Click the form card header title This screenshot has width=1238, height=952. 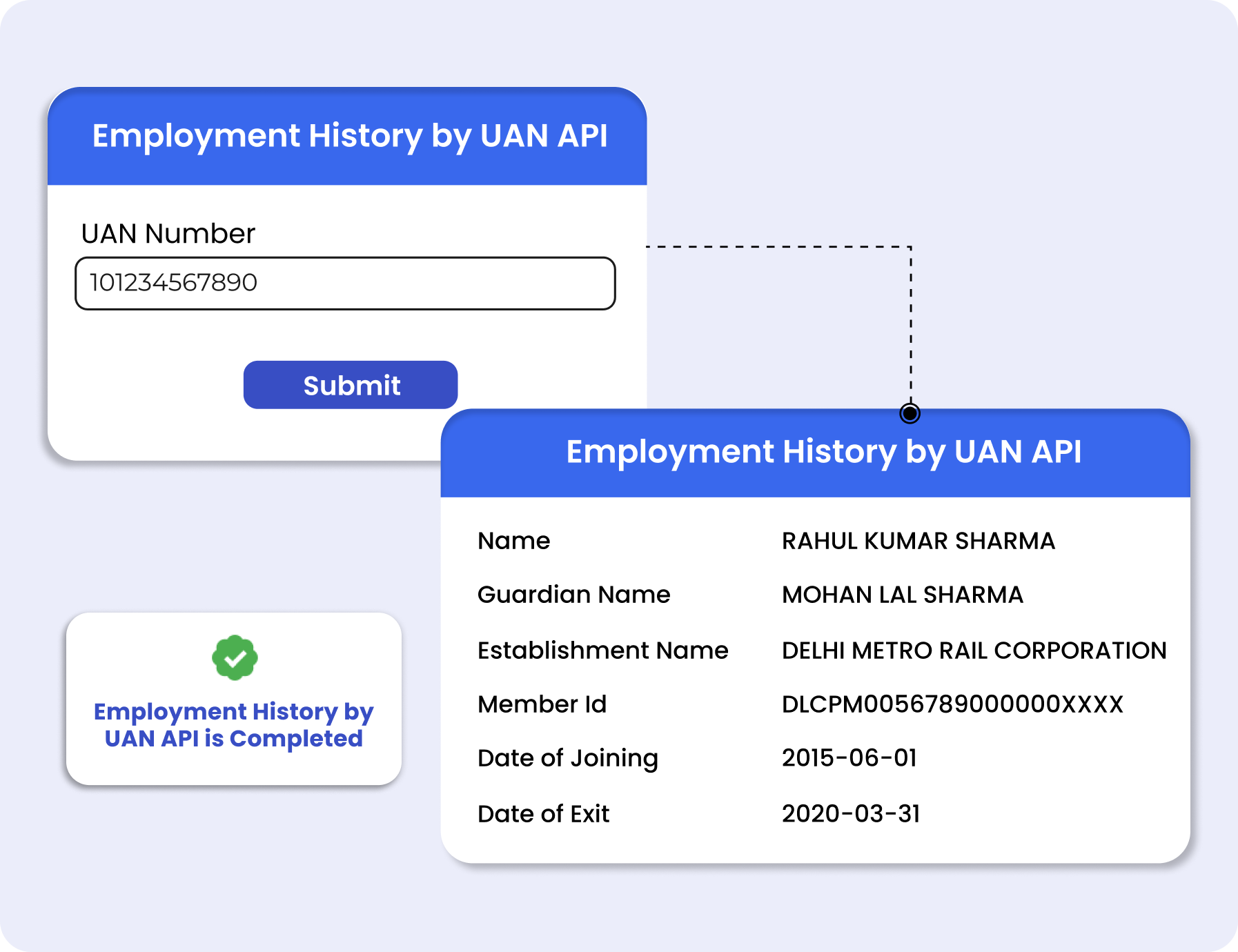[349, 136]
